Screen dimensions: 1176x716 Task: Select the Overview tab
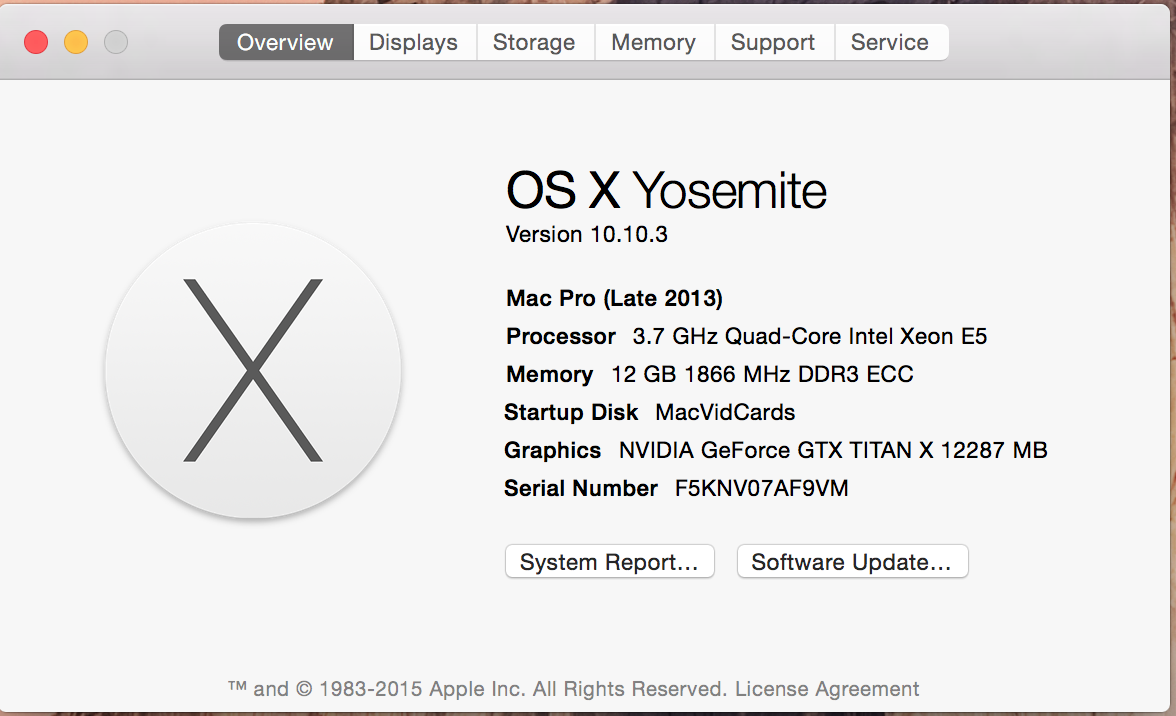[285, 42]
